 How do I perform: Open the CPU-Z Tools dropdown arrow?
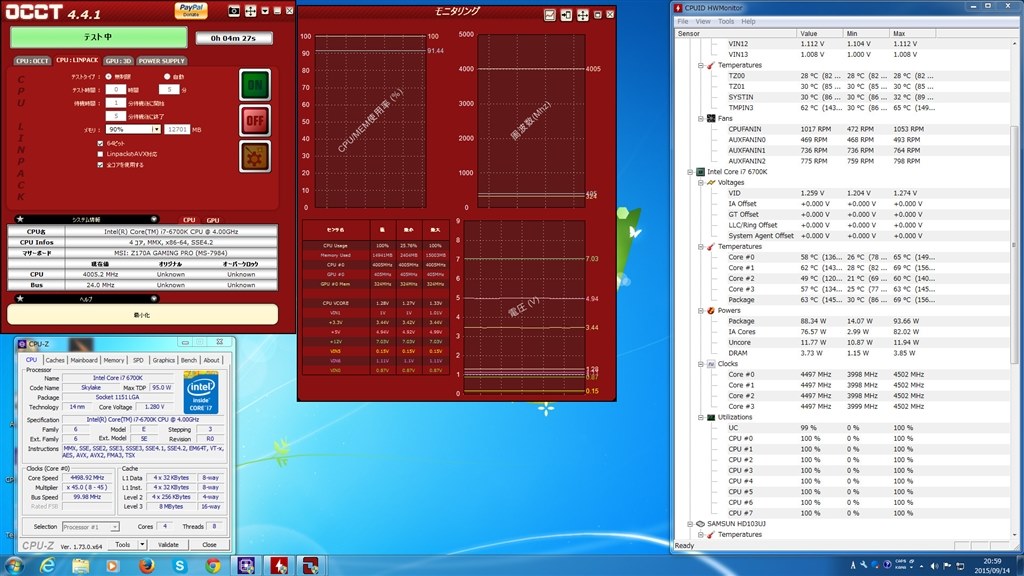tap(142, 544)
